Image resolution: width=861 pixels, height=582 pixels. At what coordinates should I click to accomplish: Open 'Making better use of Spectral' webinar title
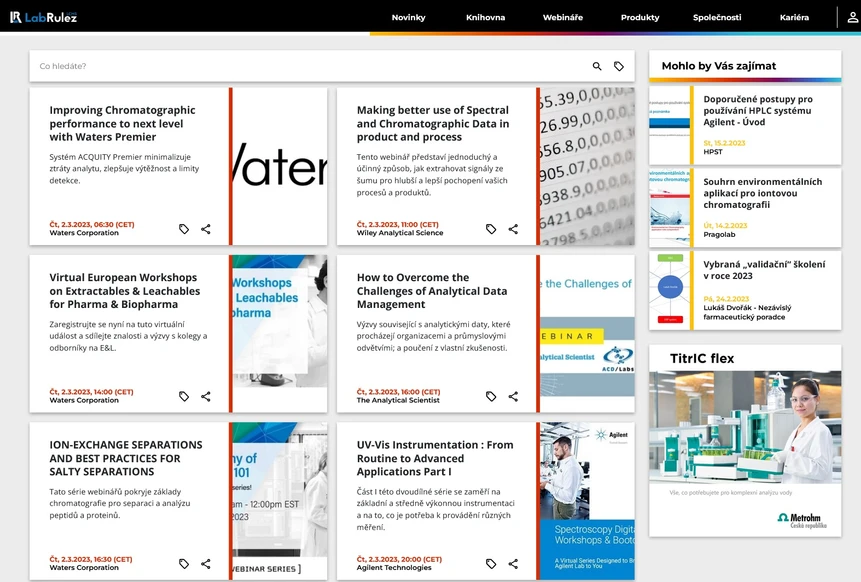(x=433, y=124)
